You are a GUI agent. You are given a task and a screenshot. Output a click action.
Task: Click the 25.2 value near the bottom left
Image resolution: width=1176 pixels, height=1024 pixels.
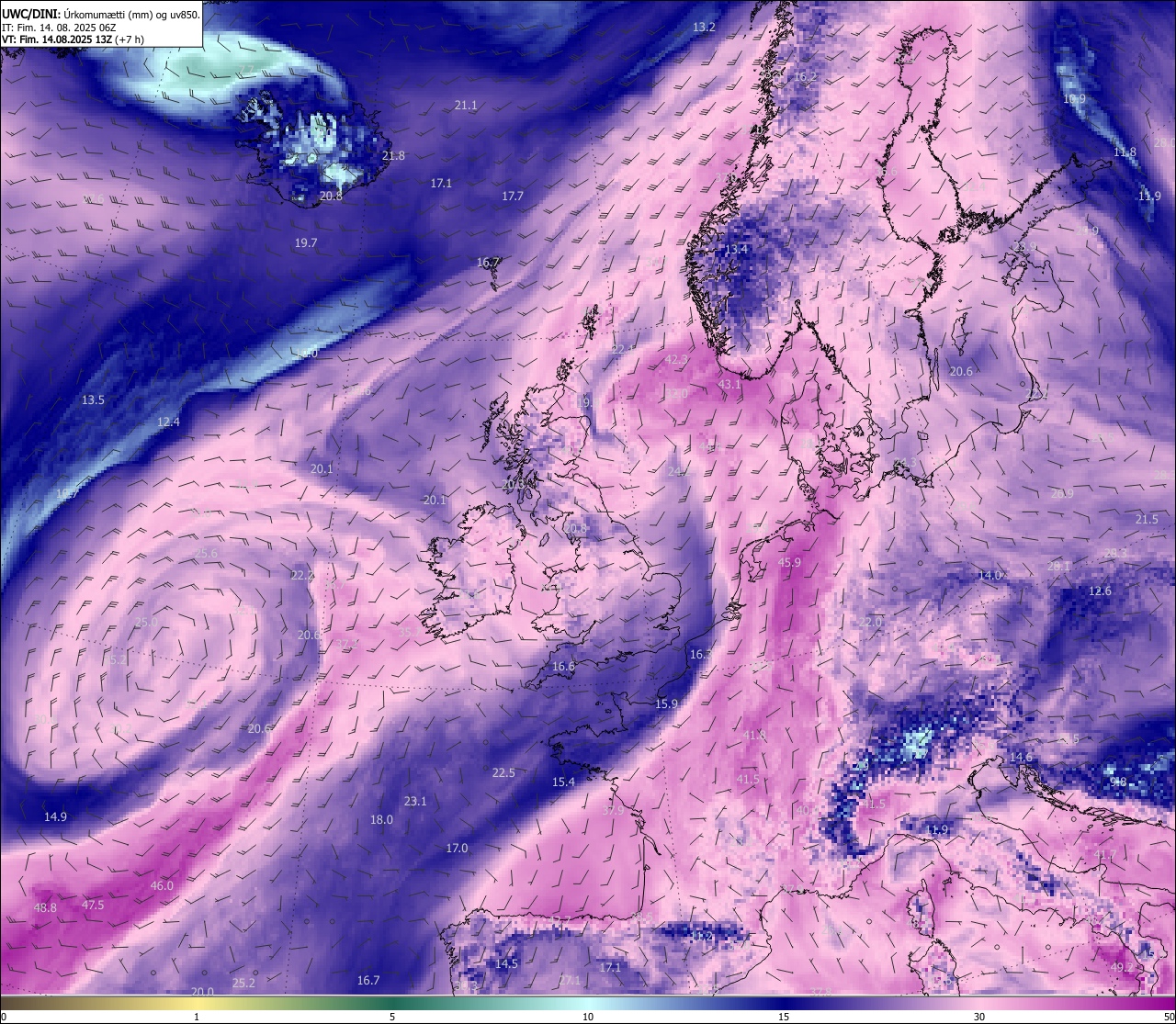243,984
